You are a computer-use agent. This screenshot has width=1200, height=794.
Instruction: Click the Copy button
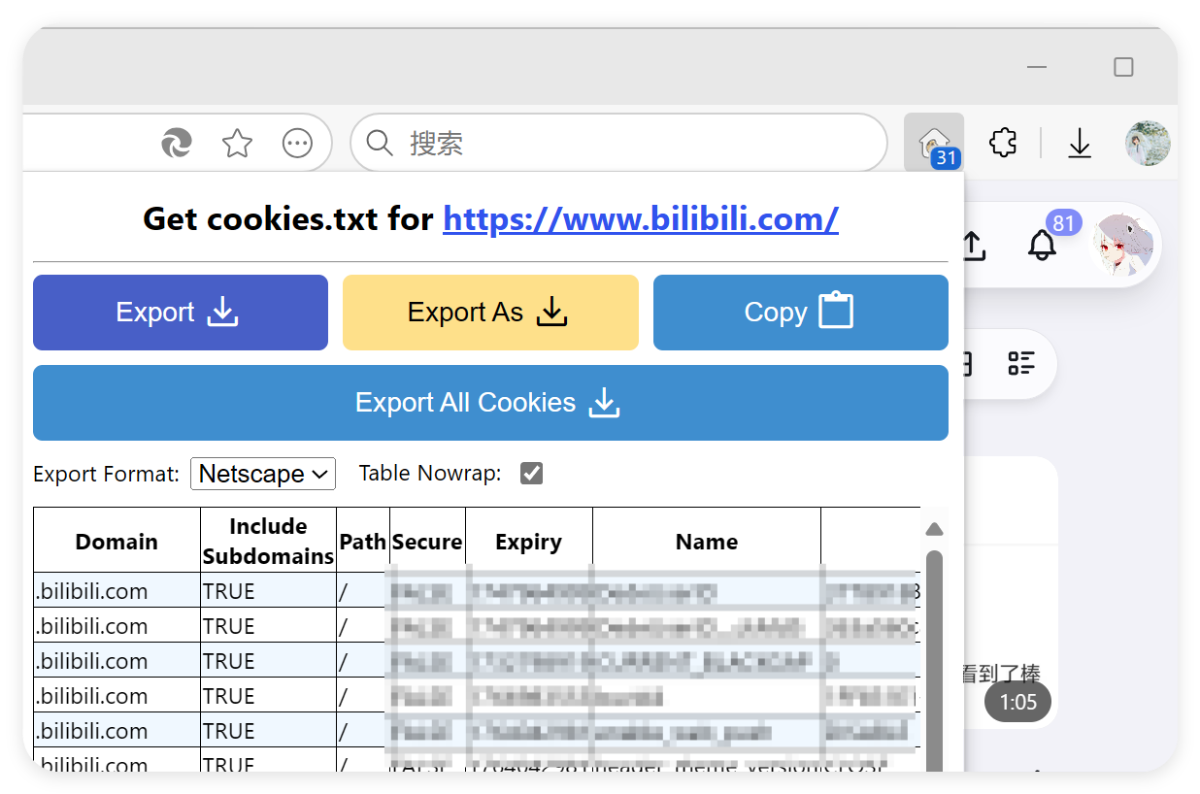(800, 313)
